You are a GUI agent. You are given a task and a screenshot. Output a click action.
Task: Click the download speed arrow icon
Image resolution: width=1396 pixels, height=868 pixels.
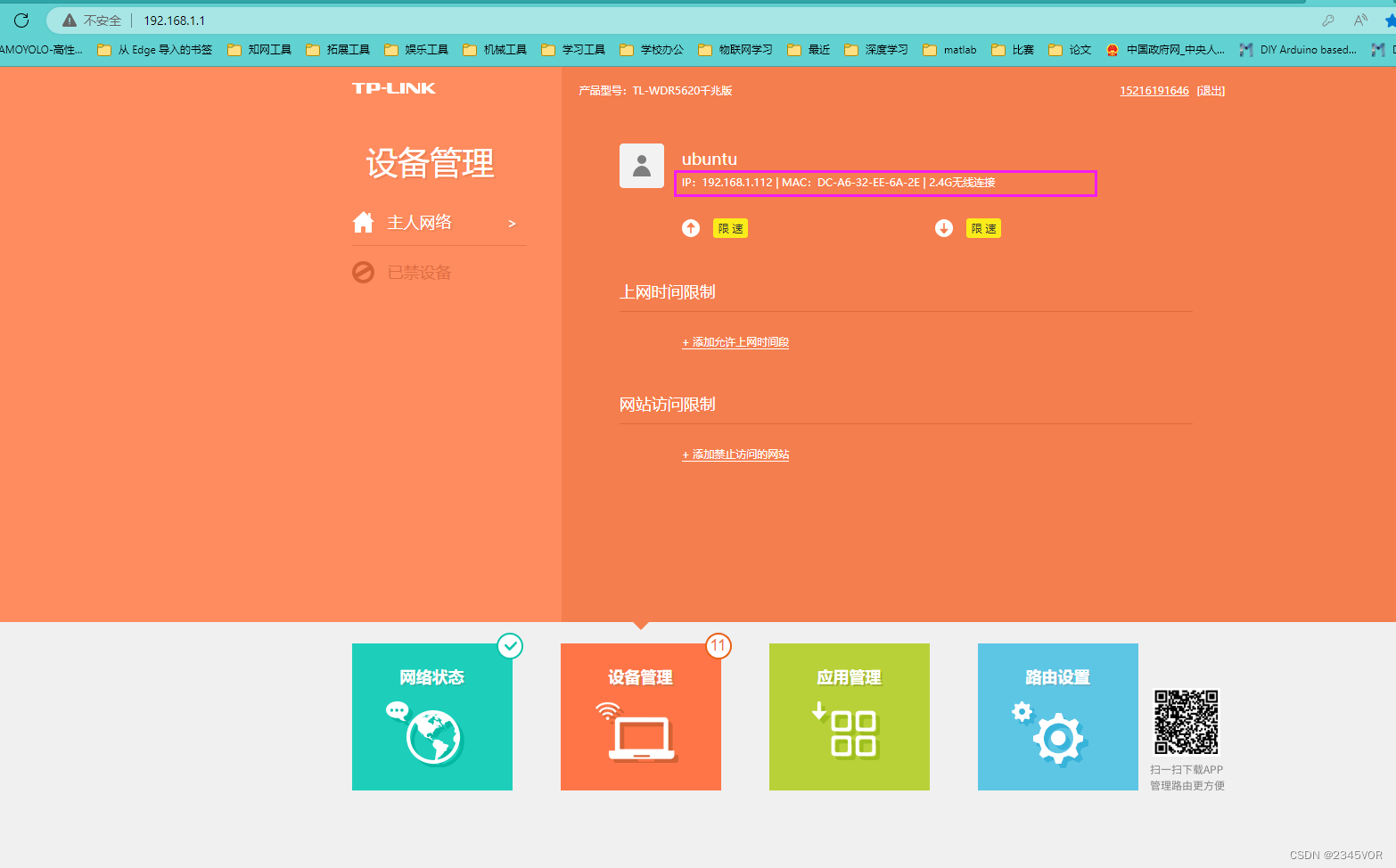click(x=944, y=228)
